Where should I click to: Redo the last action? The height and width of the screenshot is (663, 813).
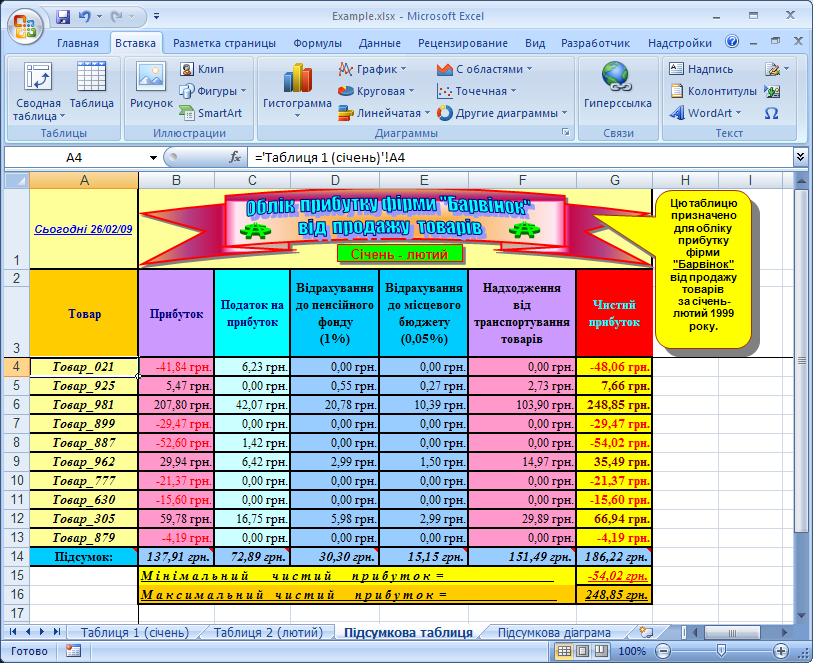point(117,17)
